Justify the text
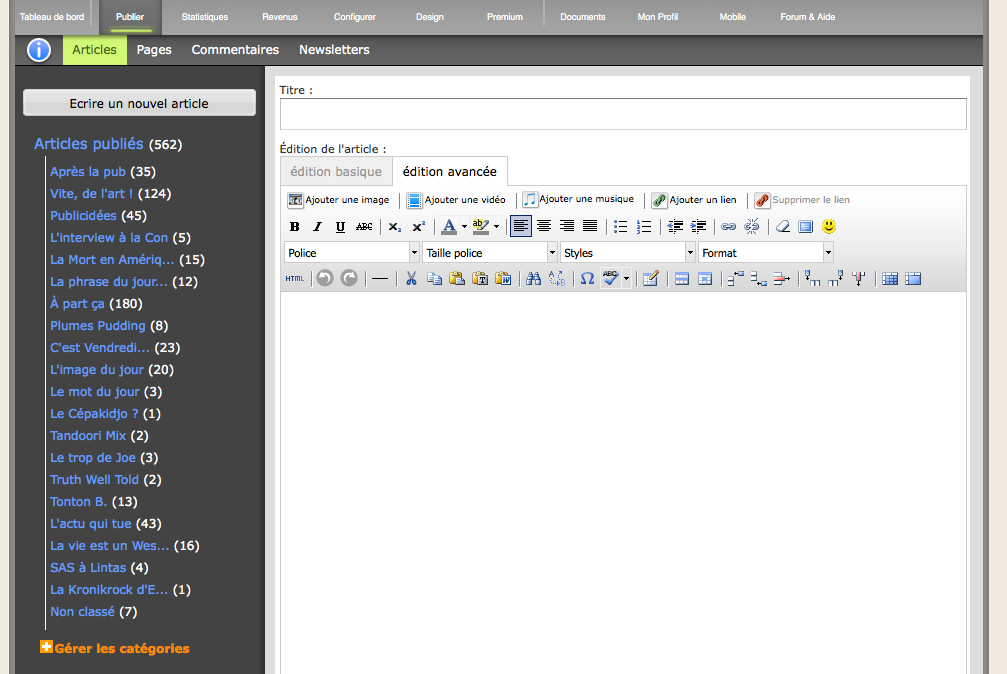1007x674 pixels. tap(590, 226)
